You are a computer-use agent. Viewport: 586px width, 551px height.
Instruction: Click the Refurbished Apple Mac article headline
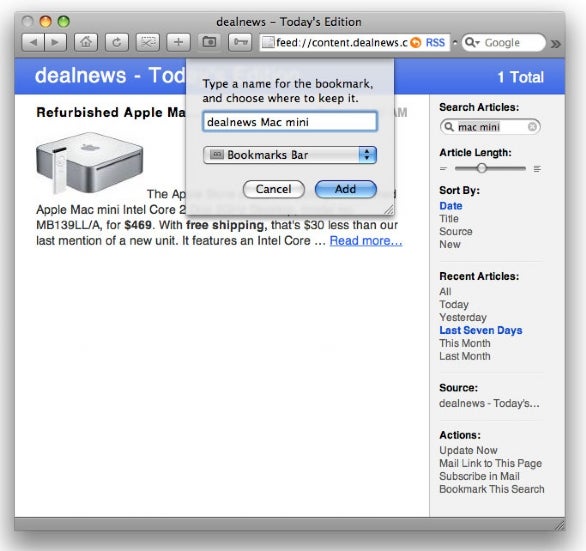coord(111,113)
